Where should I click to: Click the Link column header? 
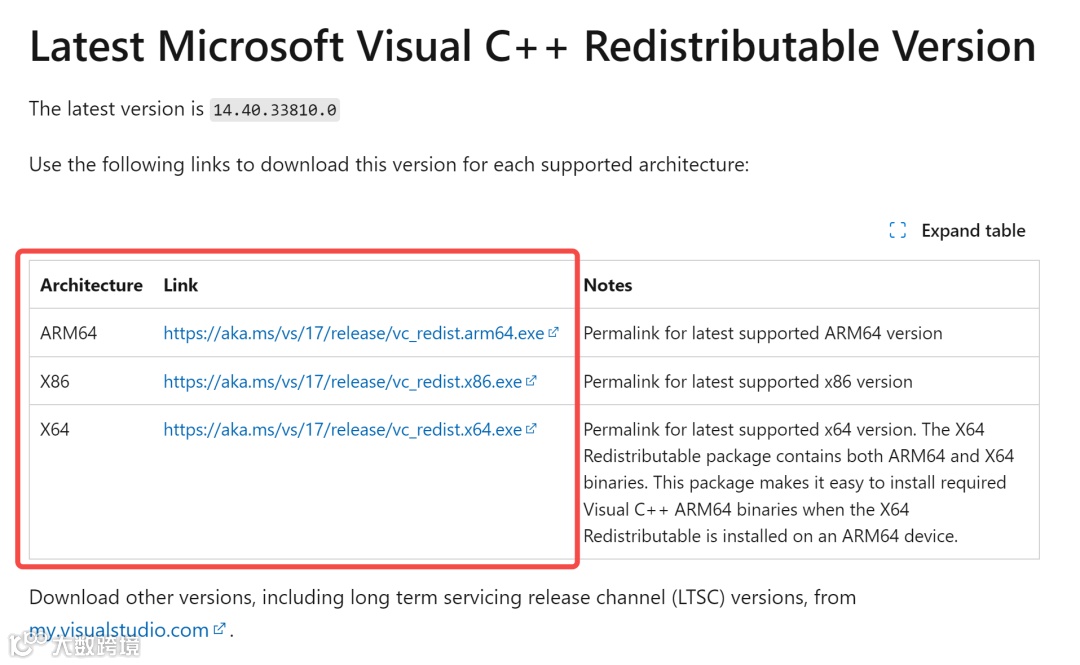click(181, 285)
